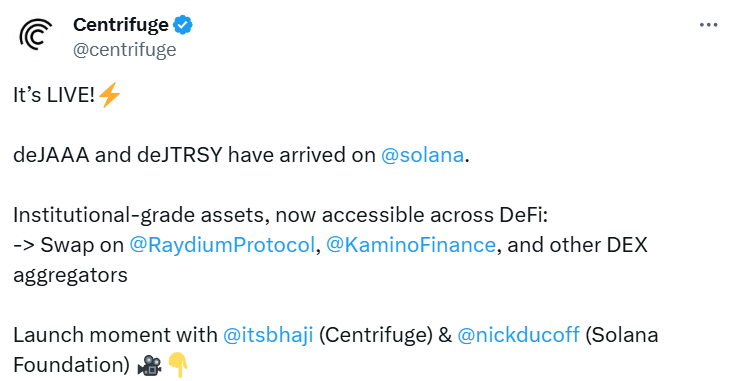Click the "-> Swap on" text
The height and width of the screenshot is (381, 738).
tap(69, 245)
